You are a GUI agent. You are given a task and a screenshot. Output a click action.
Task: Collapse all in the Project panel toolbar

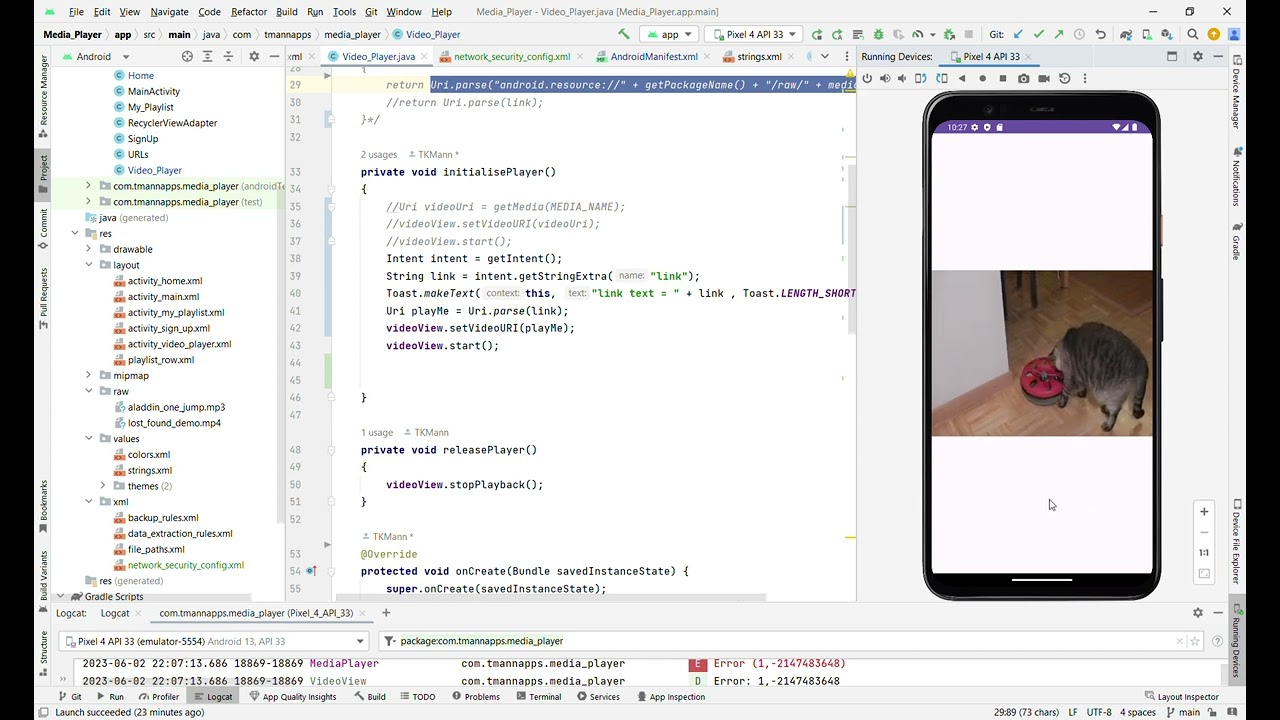click(x=229, y=56)
